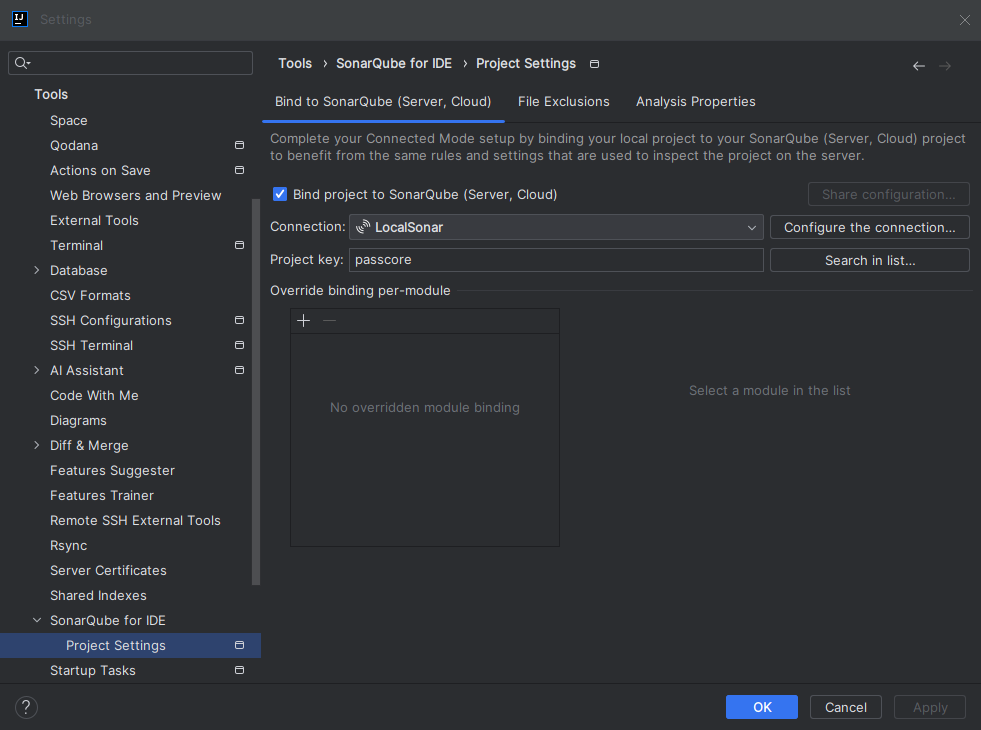Click the project-level marker icon beside Actions on Save
The image size is (981, 730).
pos(239,170)
